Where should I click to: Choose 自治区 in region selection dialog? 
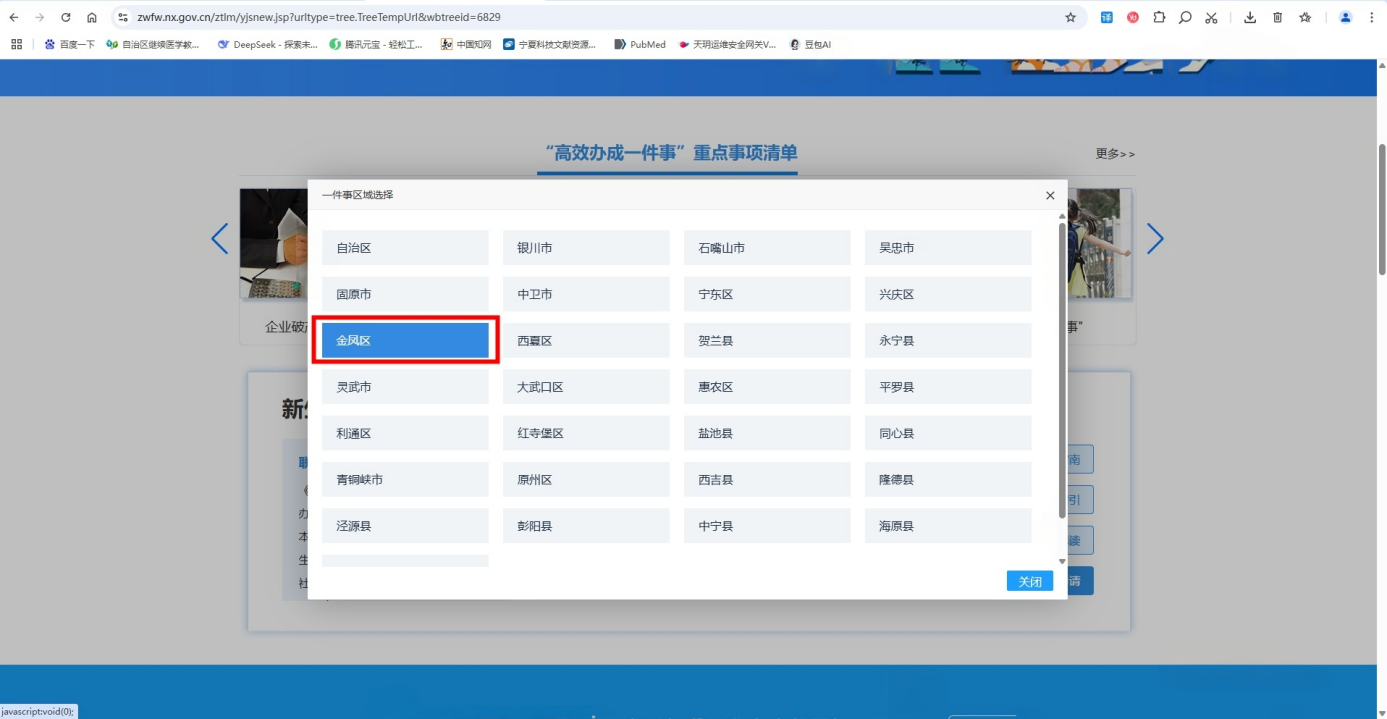[405, 248]
